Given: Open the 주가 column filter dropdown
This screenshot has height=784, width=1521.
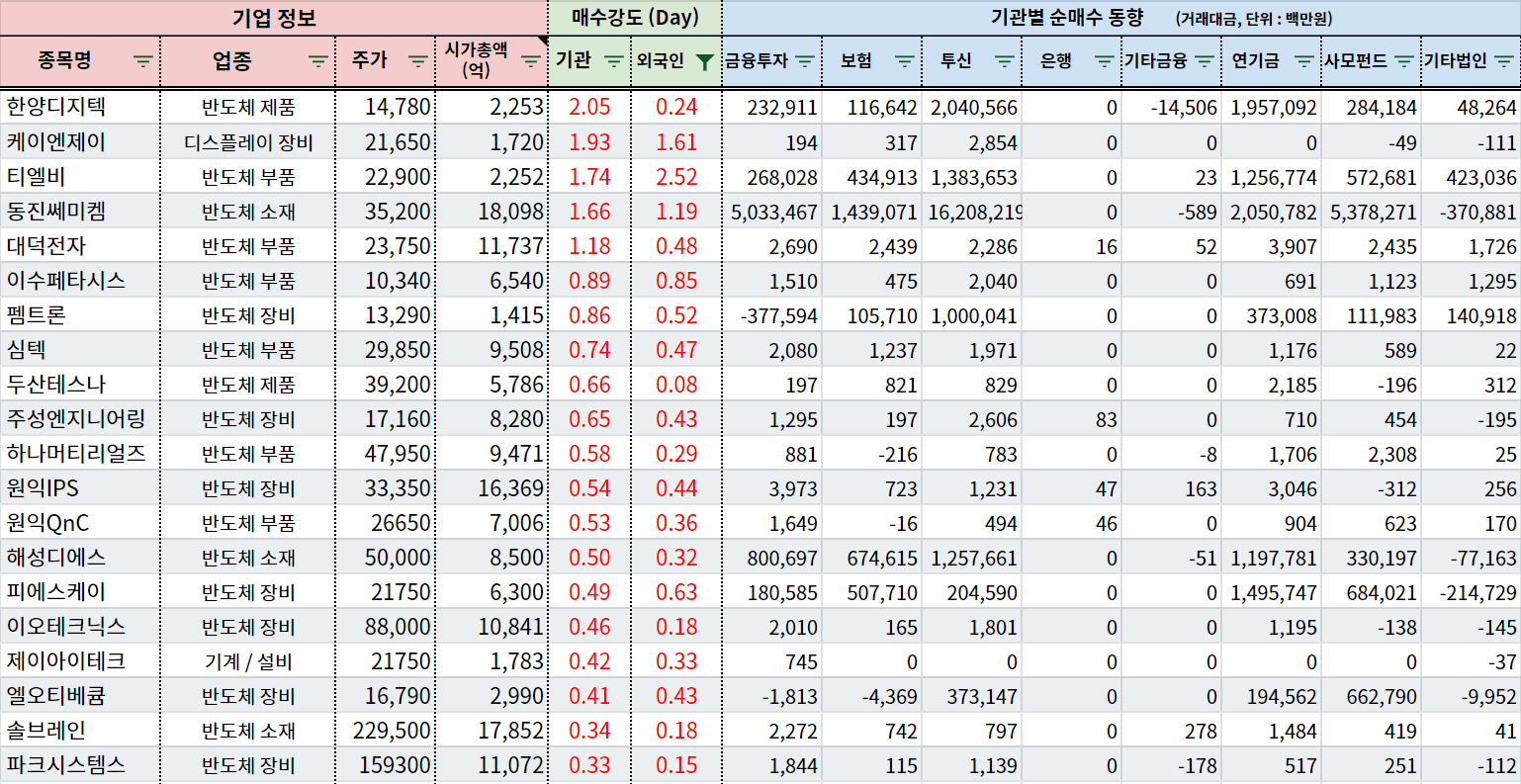Looking at the screenshot, I should pos(417,61).
